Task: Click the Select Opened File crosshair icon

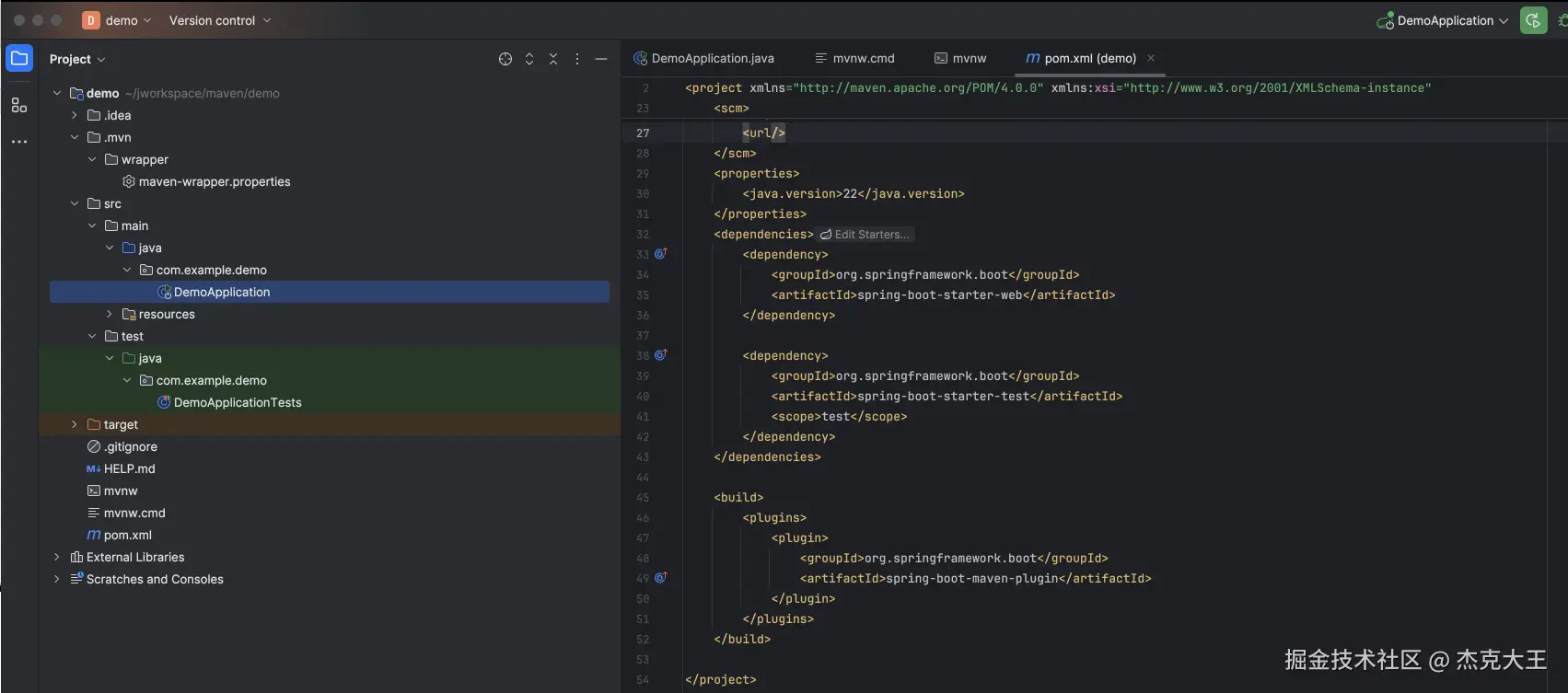Action: coord(505,59)
